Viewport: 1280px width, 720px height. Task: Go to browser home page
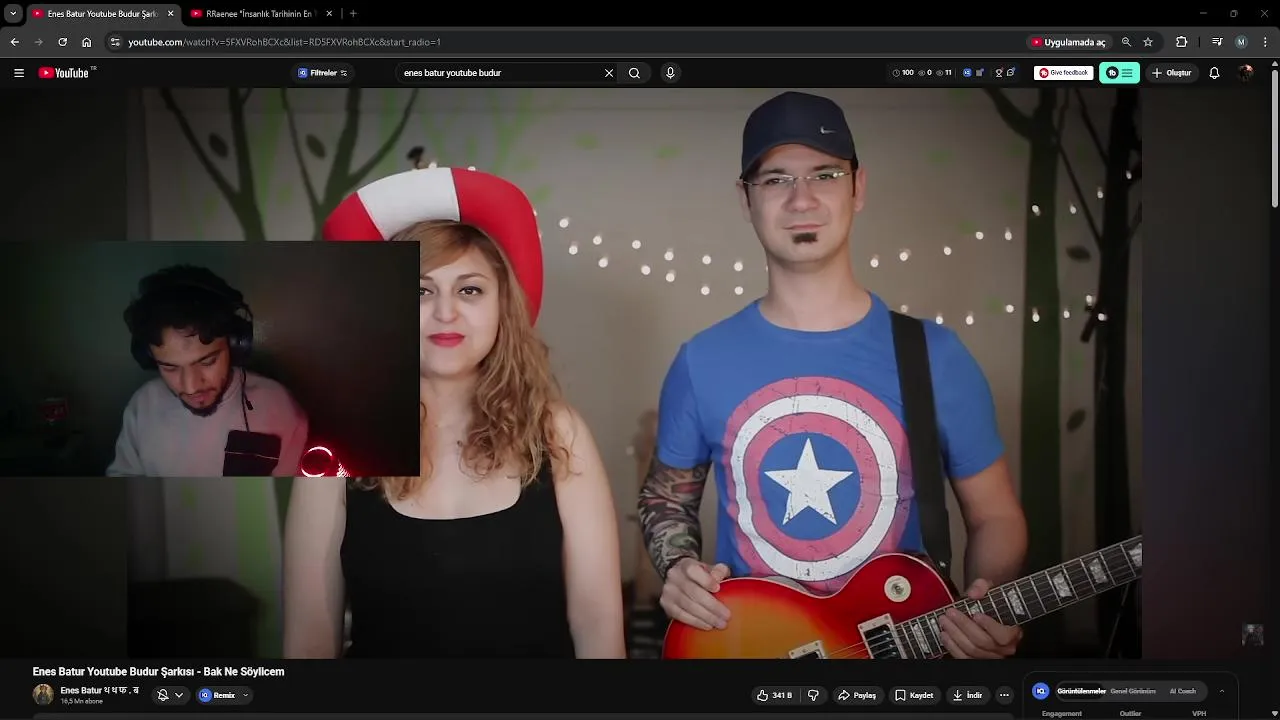[86, 42]
